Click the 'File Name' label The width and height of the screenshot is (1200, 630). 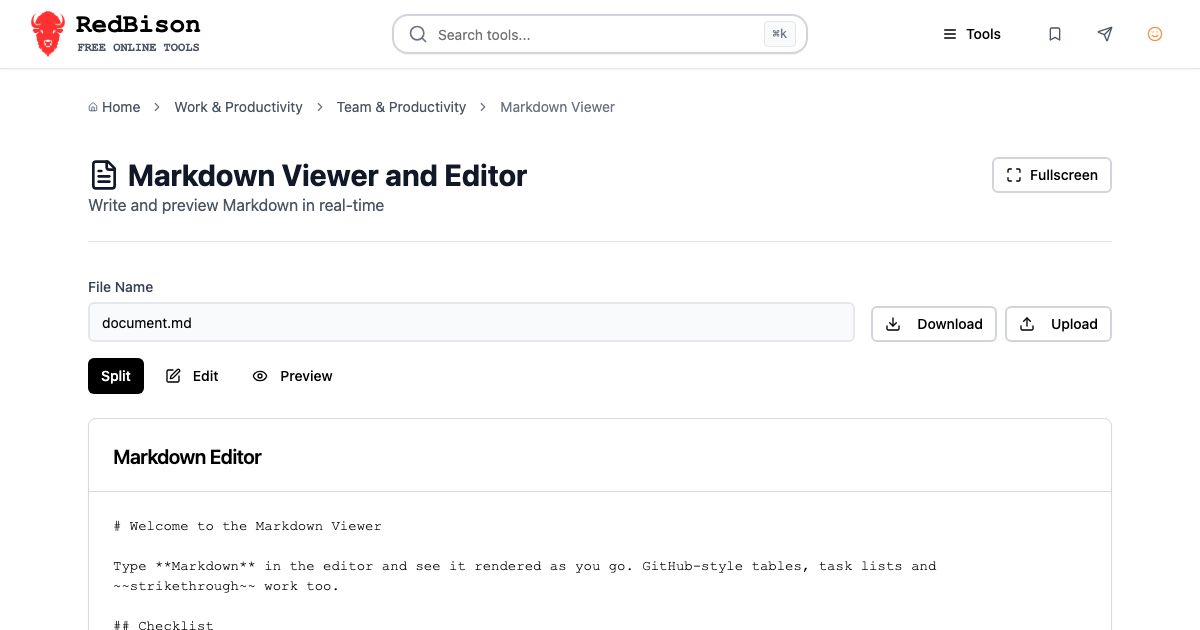[121, 287]
